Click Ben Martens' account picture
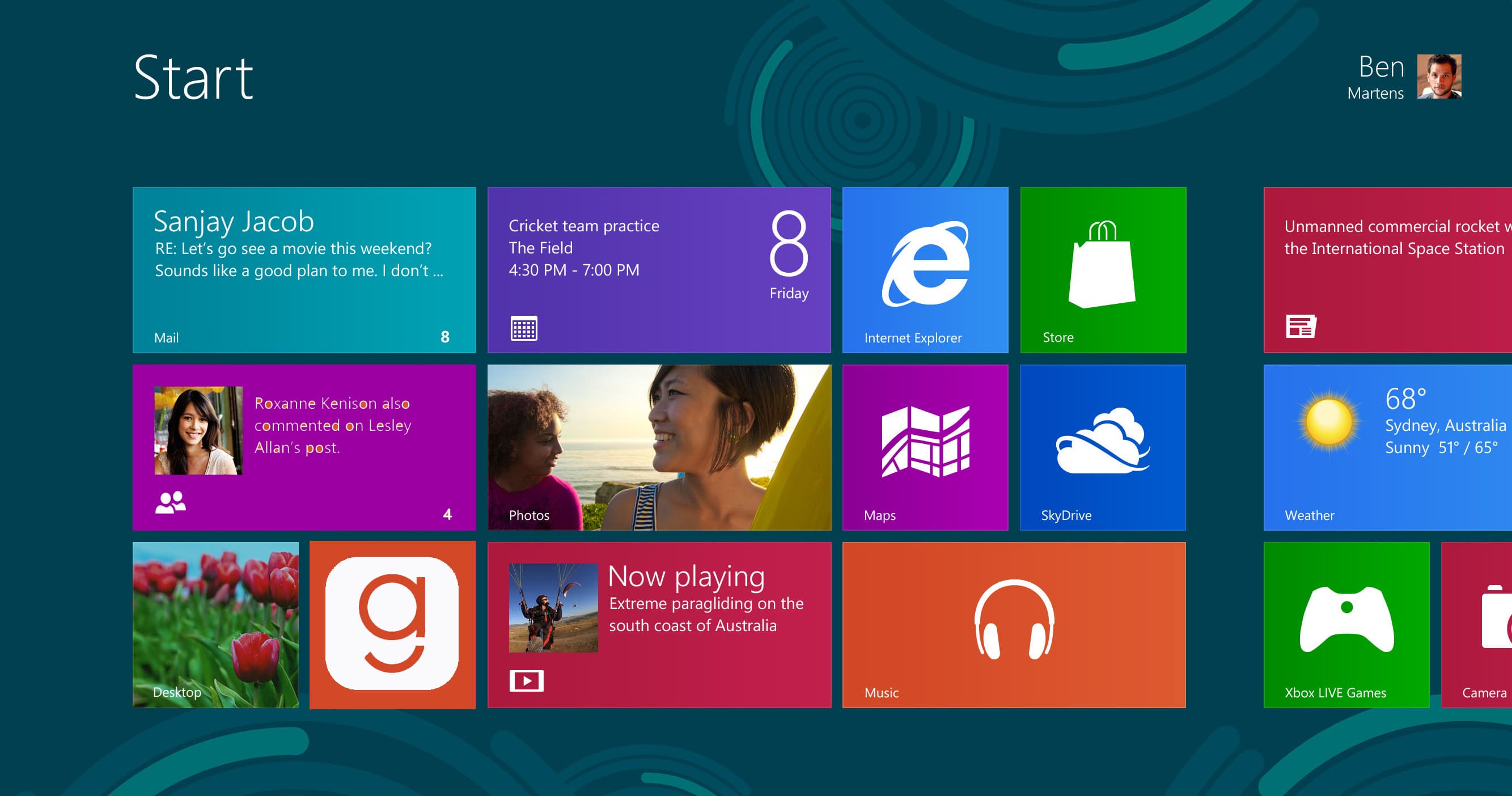The image size is (1512, 796). point(1439,77)
